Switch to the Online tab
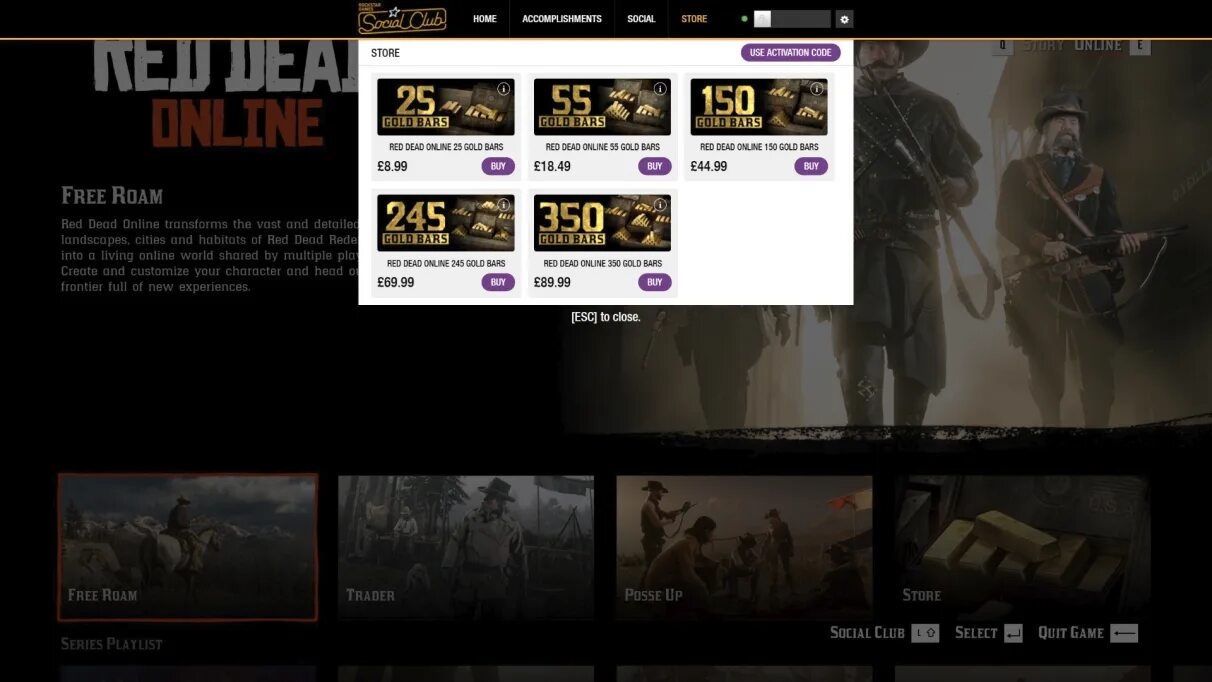This screenshot has width=1212, height=682. [1098, 44]
